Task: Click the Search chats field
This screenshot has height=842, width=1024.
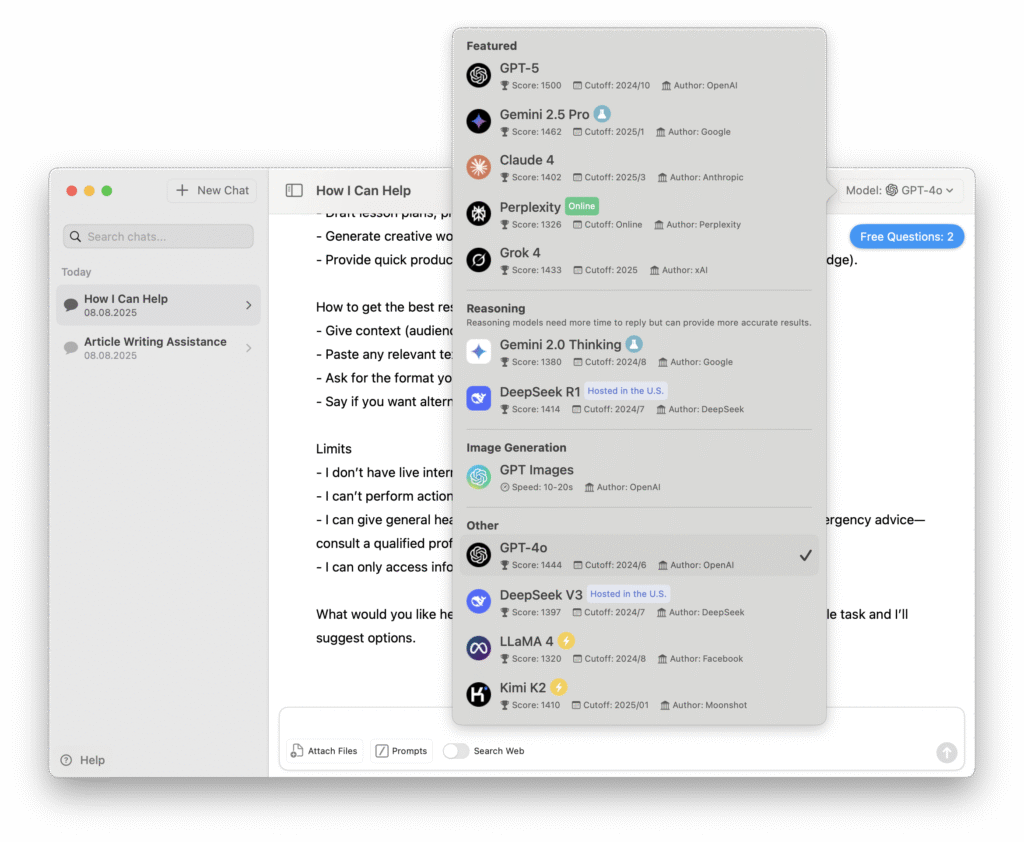Action: pos(158,236)
